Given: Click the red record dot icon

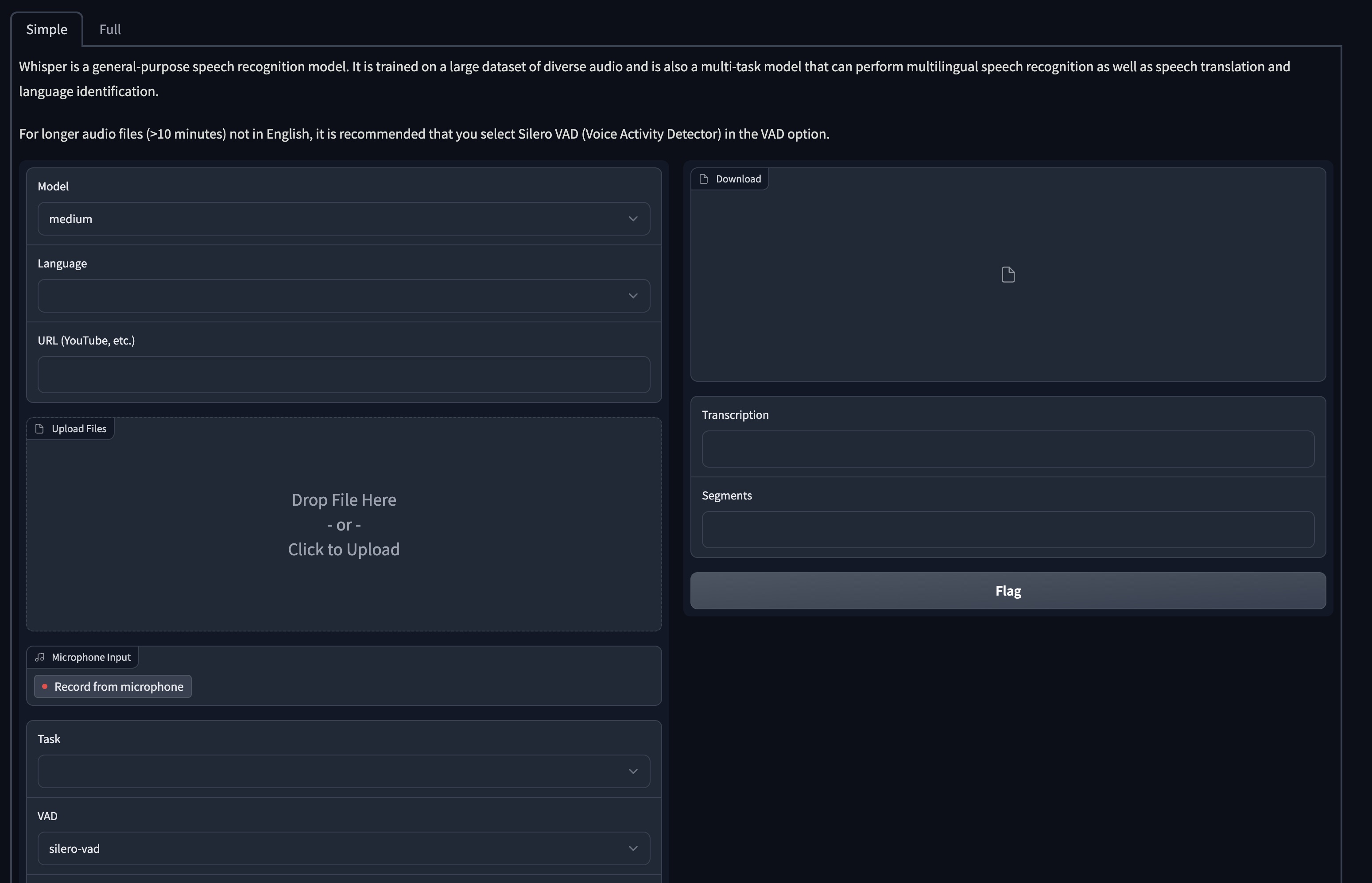Looking at the screenshot, I should click(x=45, y=686).
